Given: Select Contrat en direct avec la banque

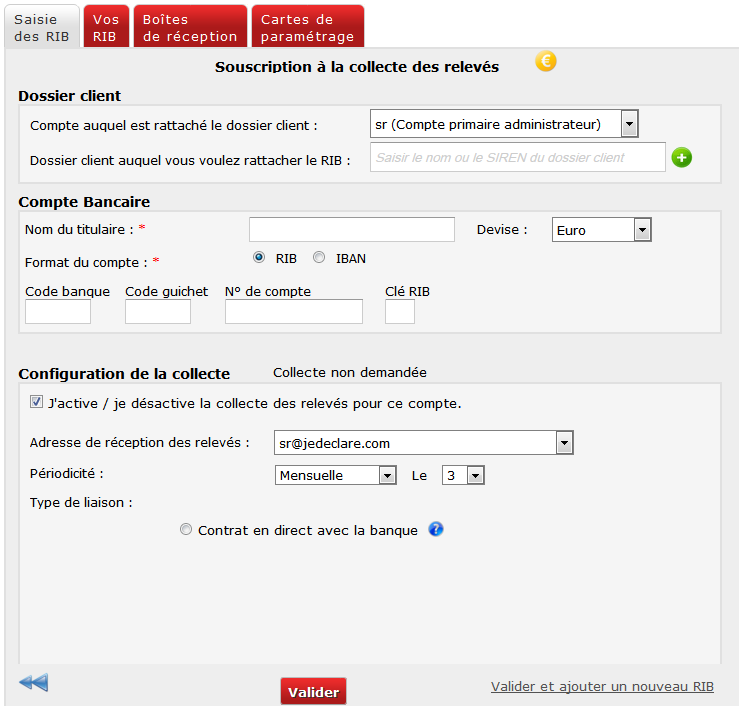Looking at the screenshot, I should 186,529.
